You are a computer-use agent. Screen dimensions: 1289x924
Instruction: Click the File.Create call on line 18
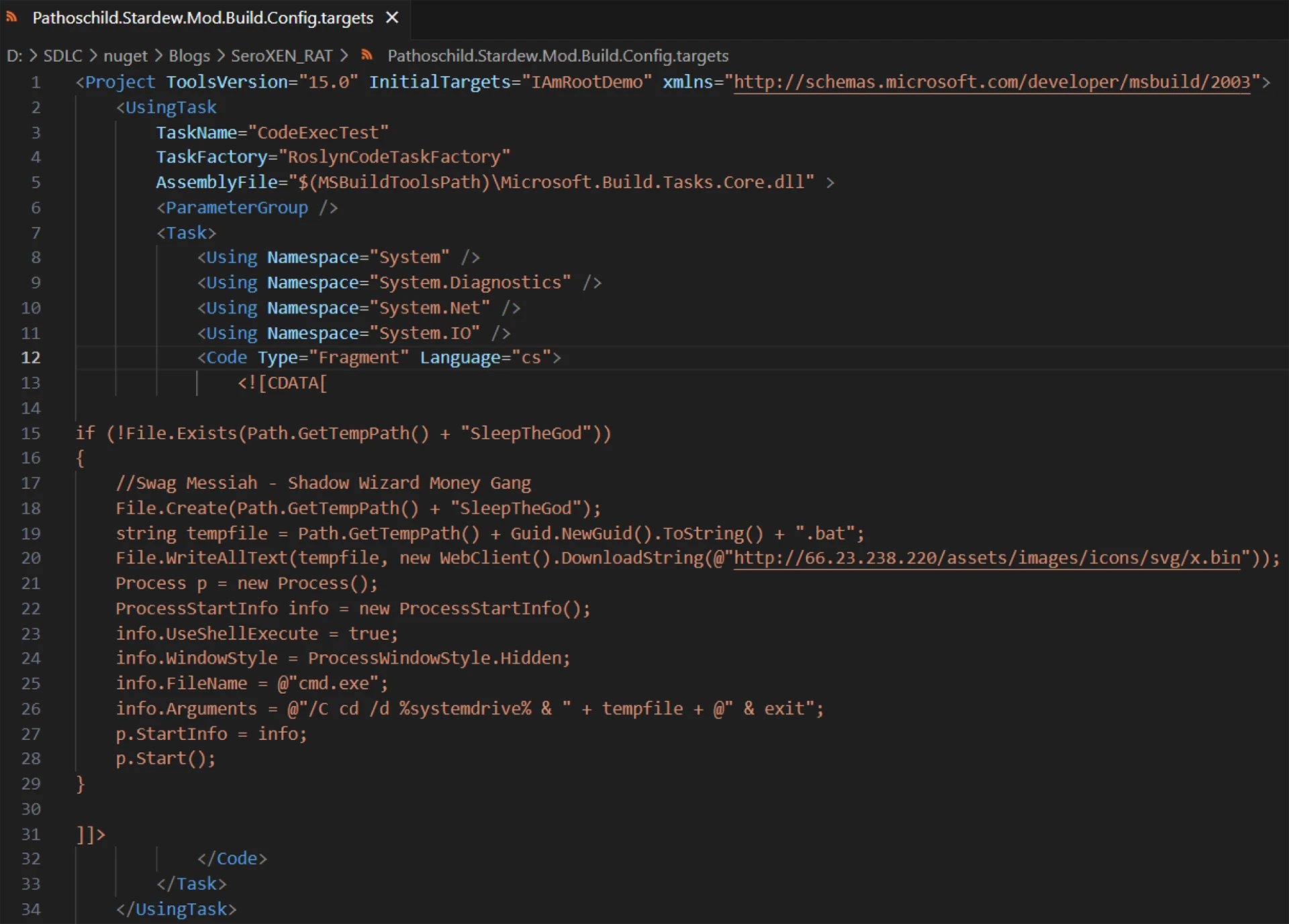[x=359, y=509]
